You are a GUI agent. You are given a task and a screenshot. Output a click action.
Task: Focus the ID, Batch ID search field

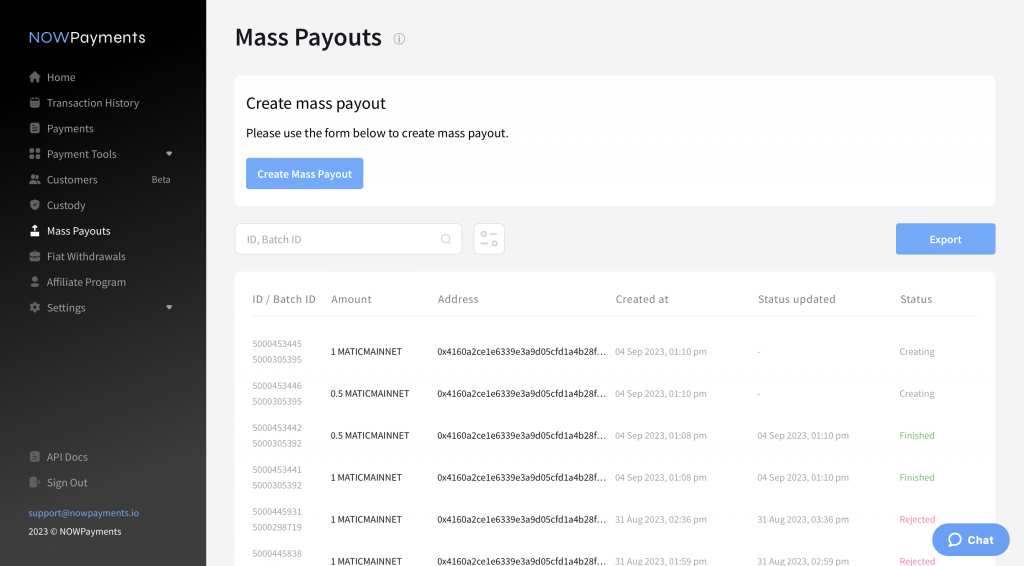click(x=348, y=239)
